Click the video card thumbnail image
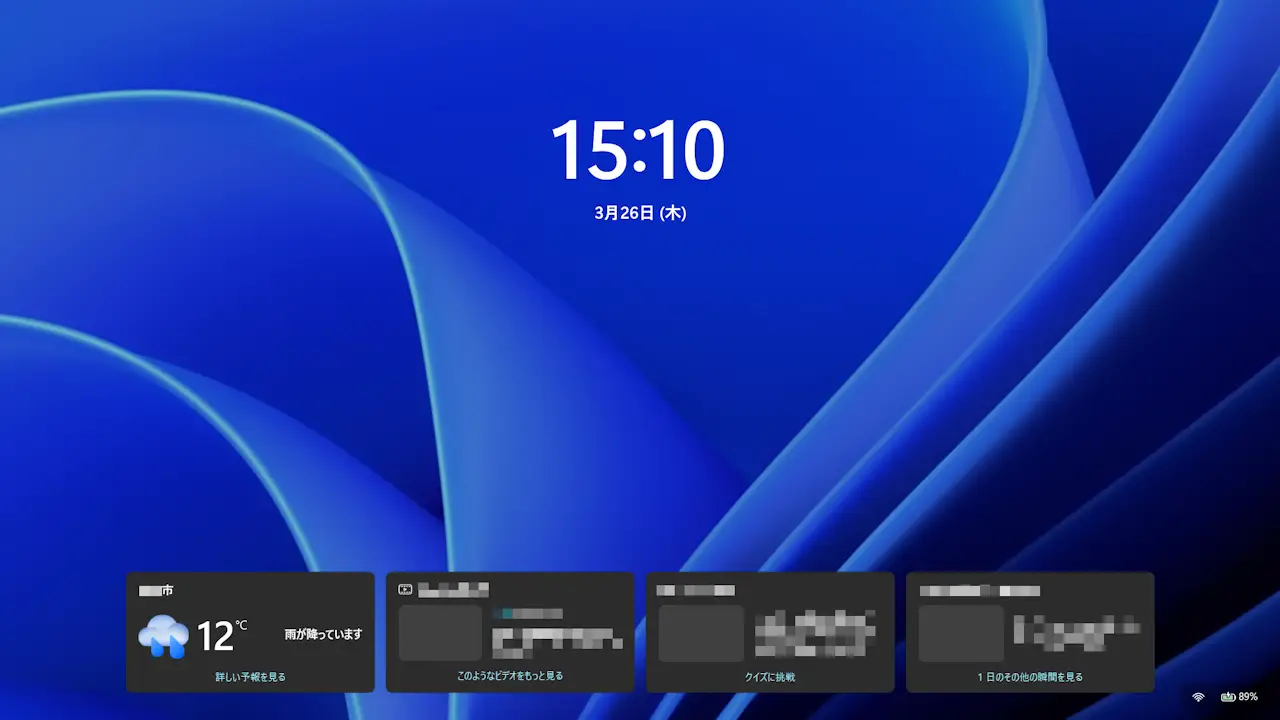Image resolution: width=1280 pixels, height=720 pixels. point(441,630)
